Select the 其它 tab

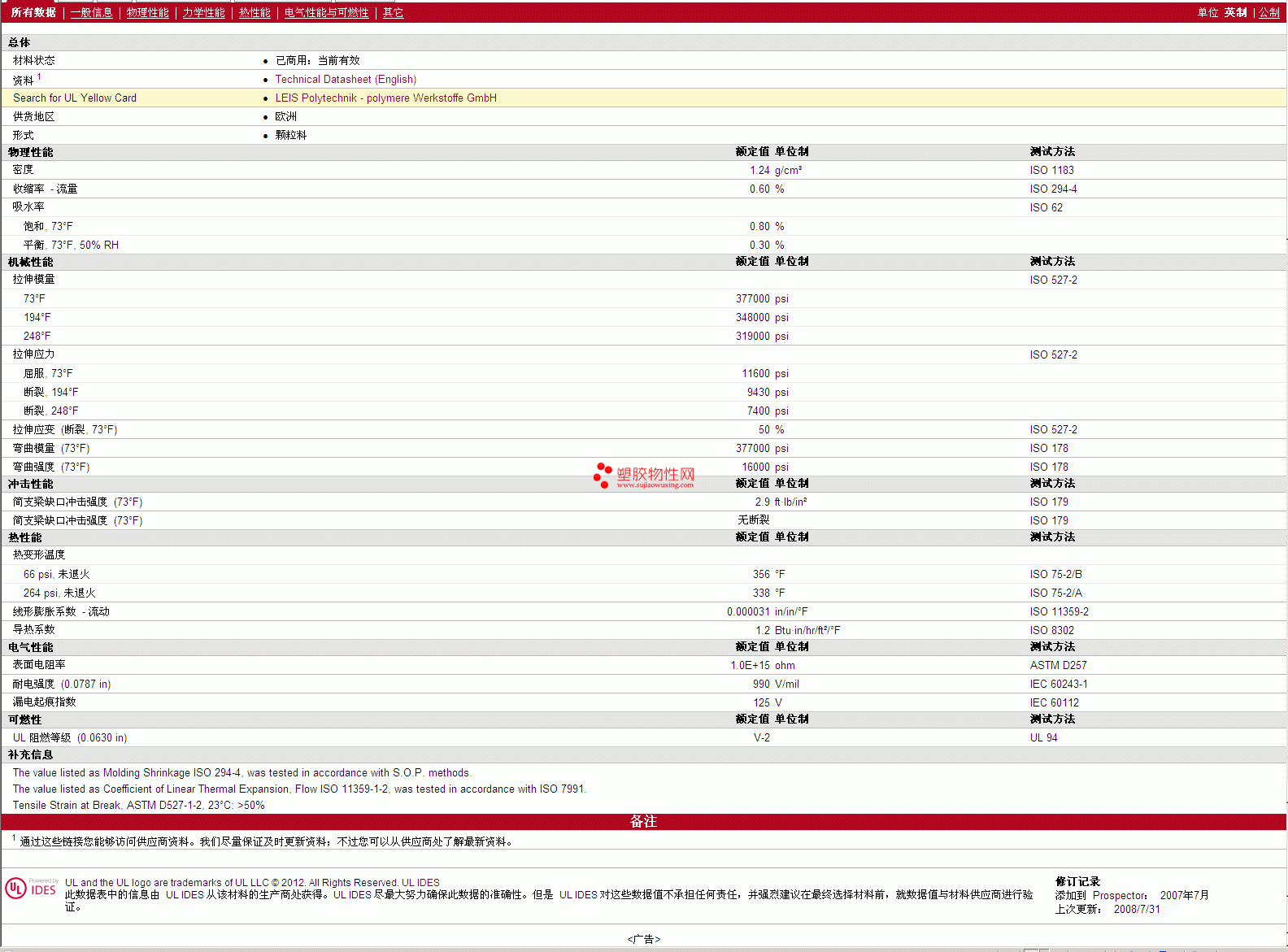[393, 13]
